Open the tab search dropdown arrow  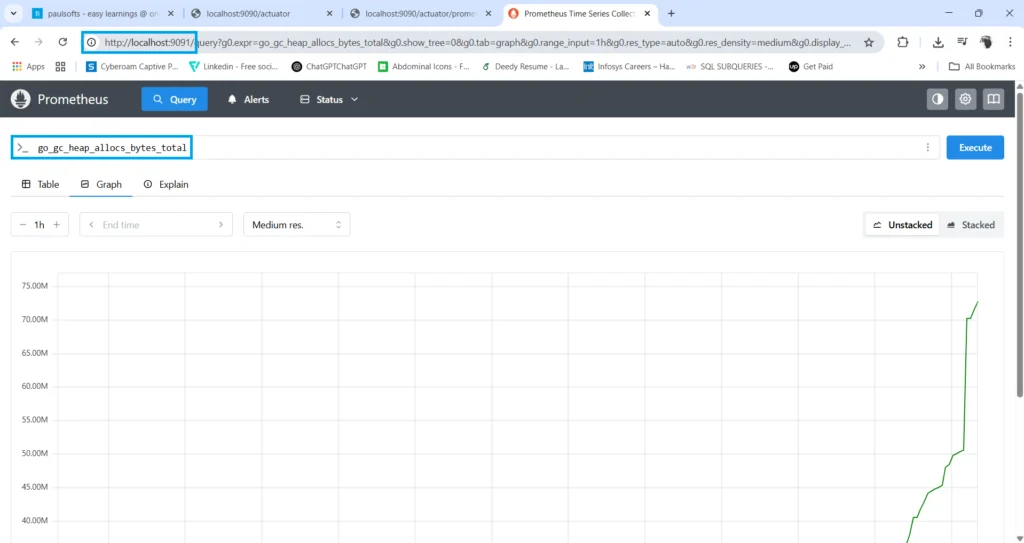coord(13,14)
